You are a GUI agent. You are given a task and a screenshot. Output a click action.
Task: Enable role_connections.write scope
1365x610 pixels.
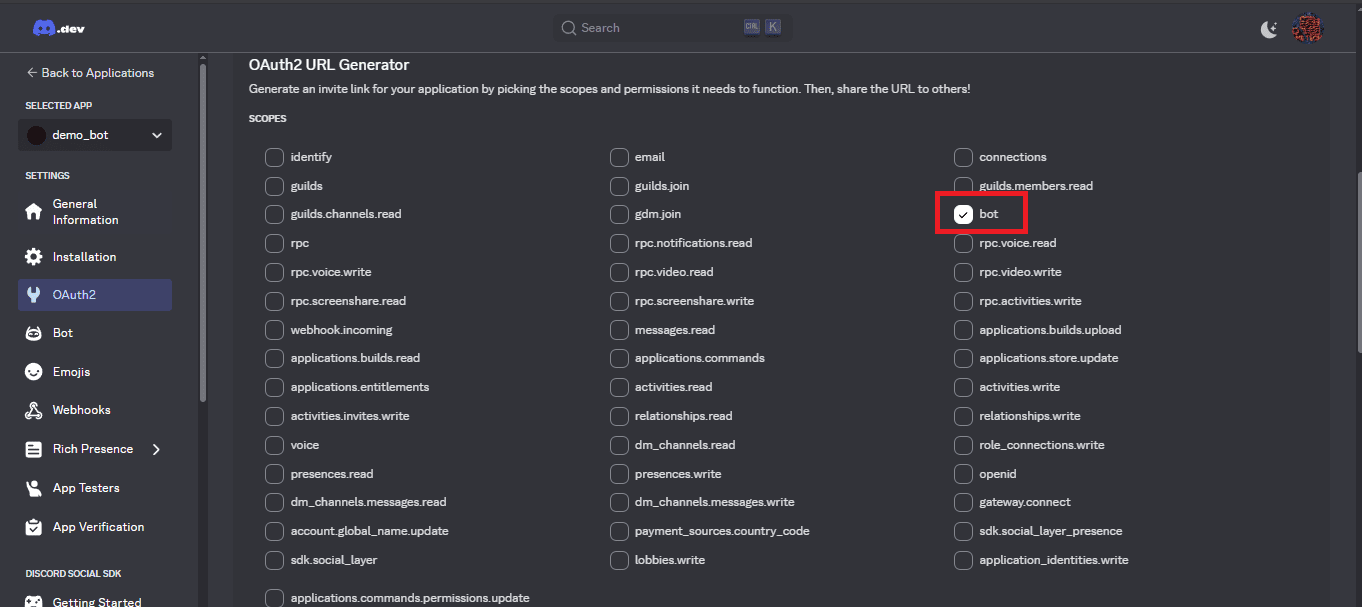point(963,445)
